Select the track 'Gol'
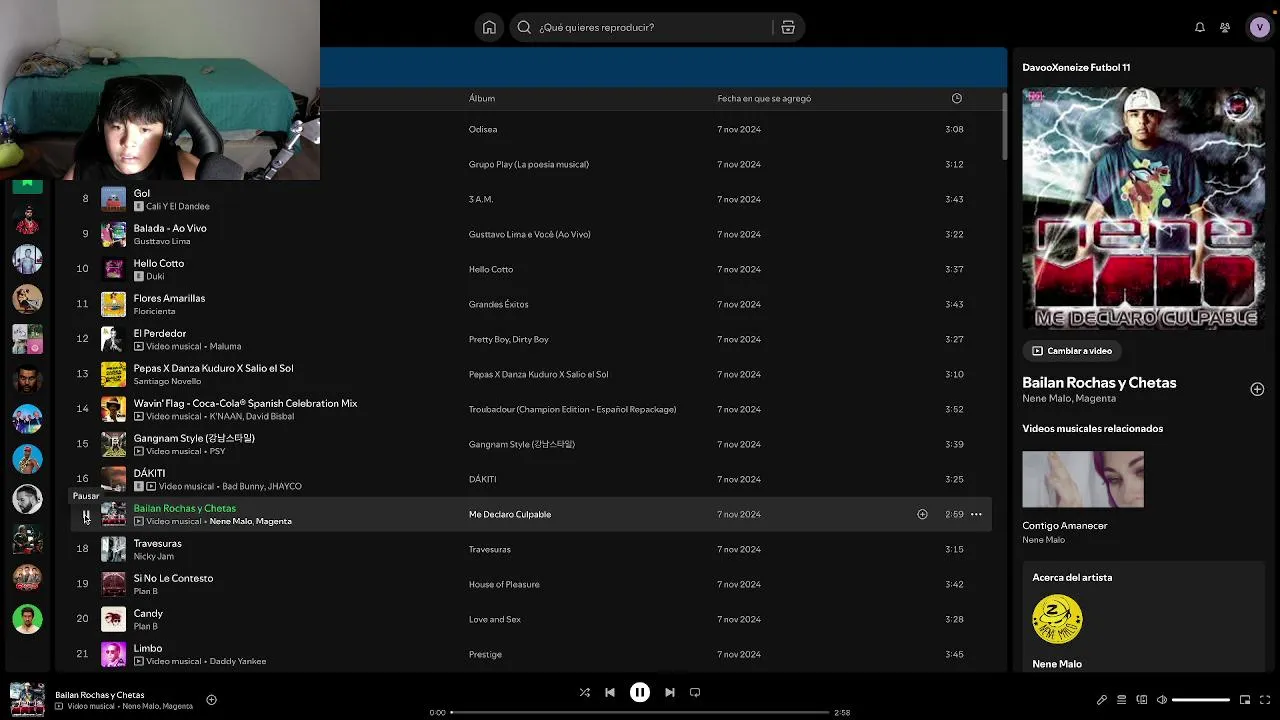This screenshot has height=720, width=1280. tap(142, 193)
